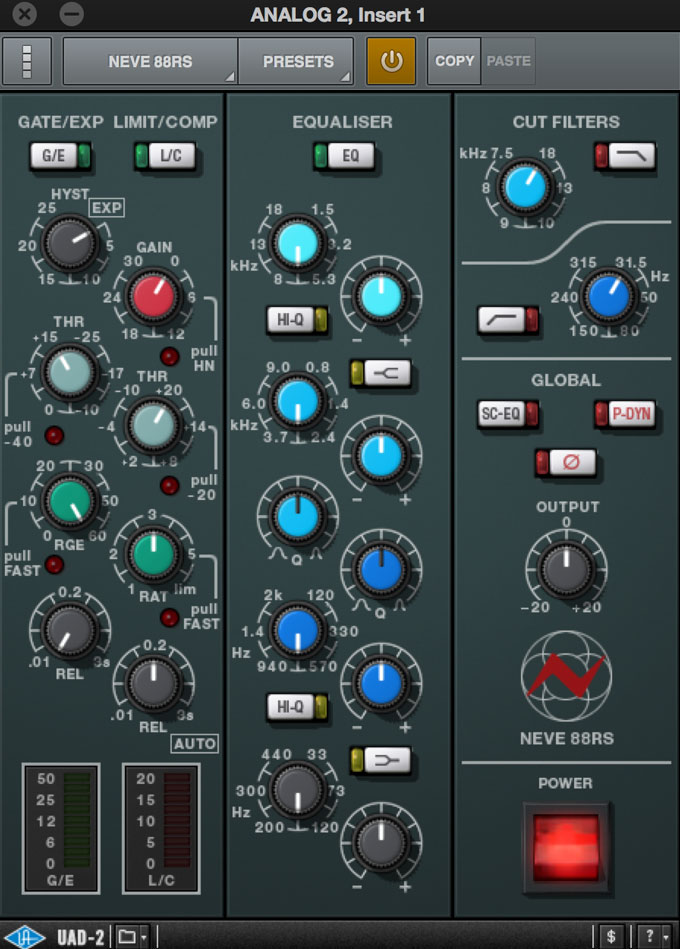Click the pull -20 red LED indicator
Image resolution: width=680 pixels, height=949 pixels.
click(x=169, y=485)
